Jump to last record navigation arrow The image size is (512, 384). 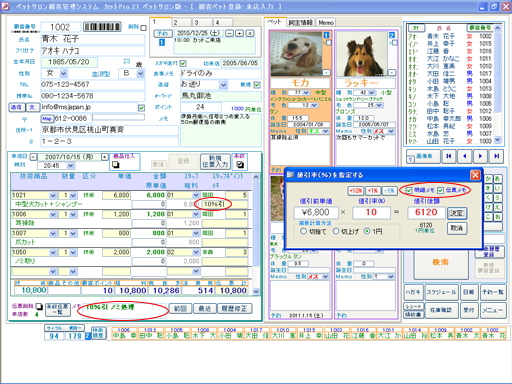496,156
